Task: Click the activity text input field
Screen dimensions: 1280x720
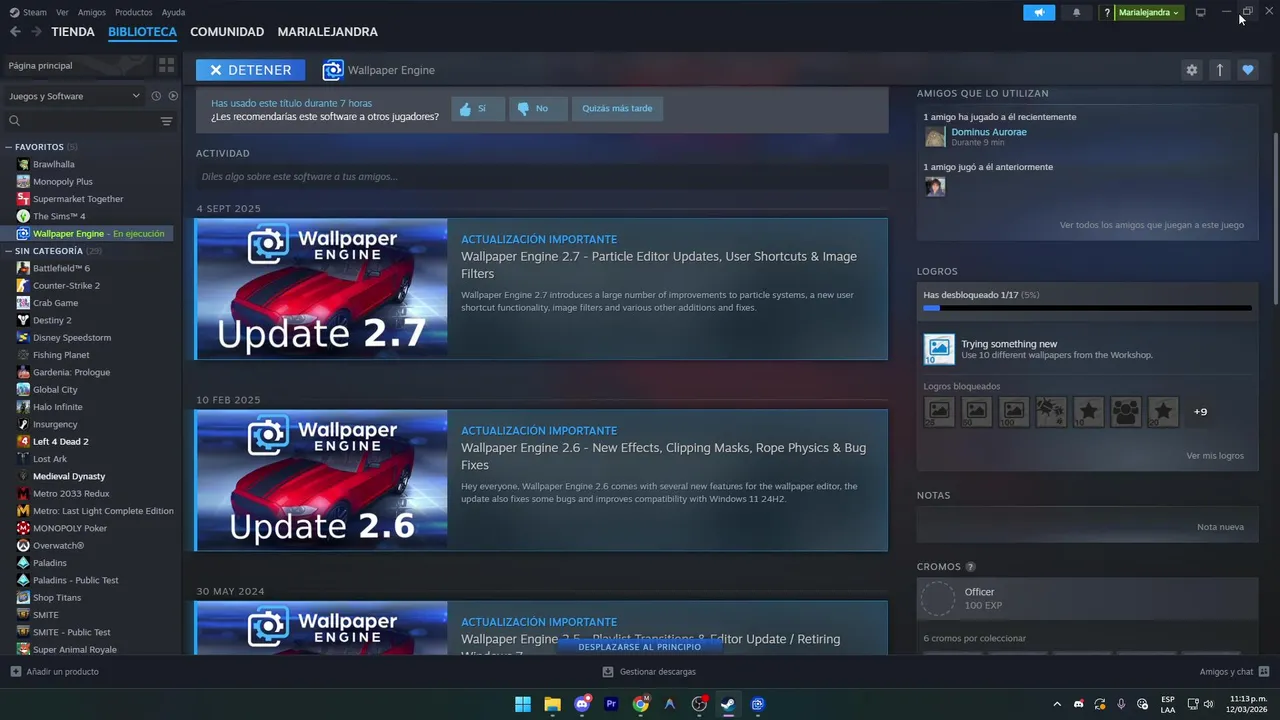Action: (x=542, y=177)
